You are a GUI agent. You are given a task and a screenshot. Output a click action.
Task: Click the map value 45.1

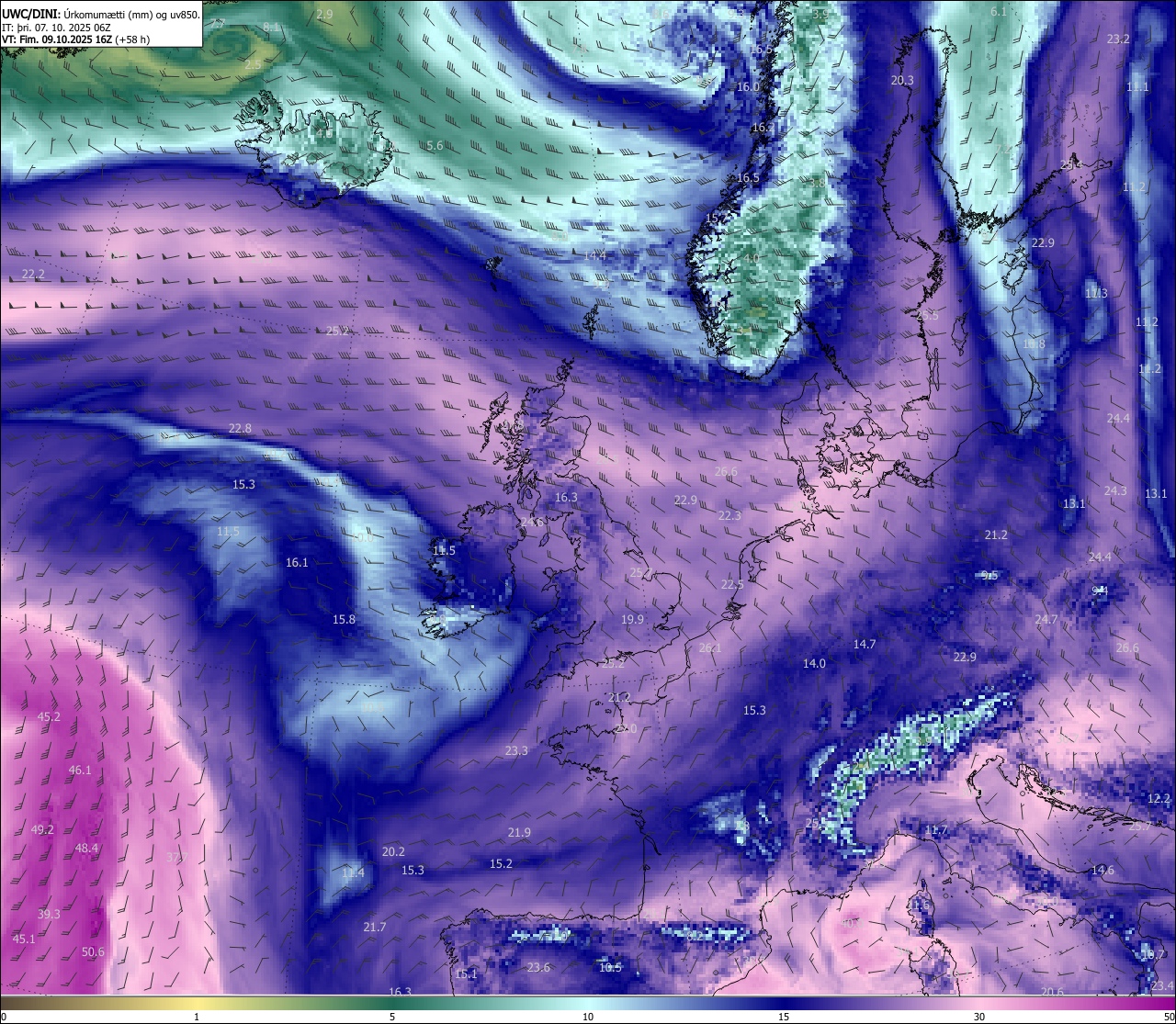(24, 939)
